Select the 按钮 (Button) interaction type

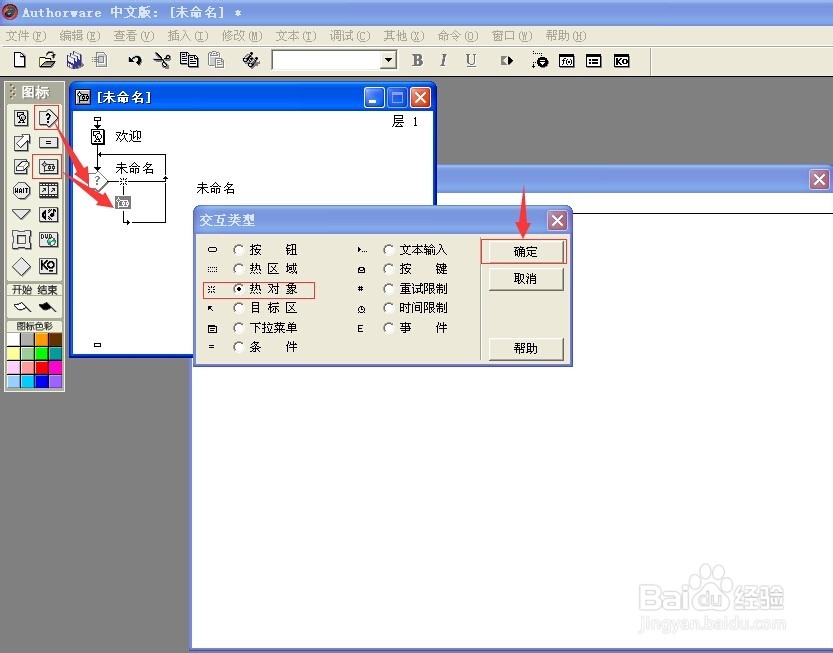click(238, 250)
